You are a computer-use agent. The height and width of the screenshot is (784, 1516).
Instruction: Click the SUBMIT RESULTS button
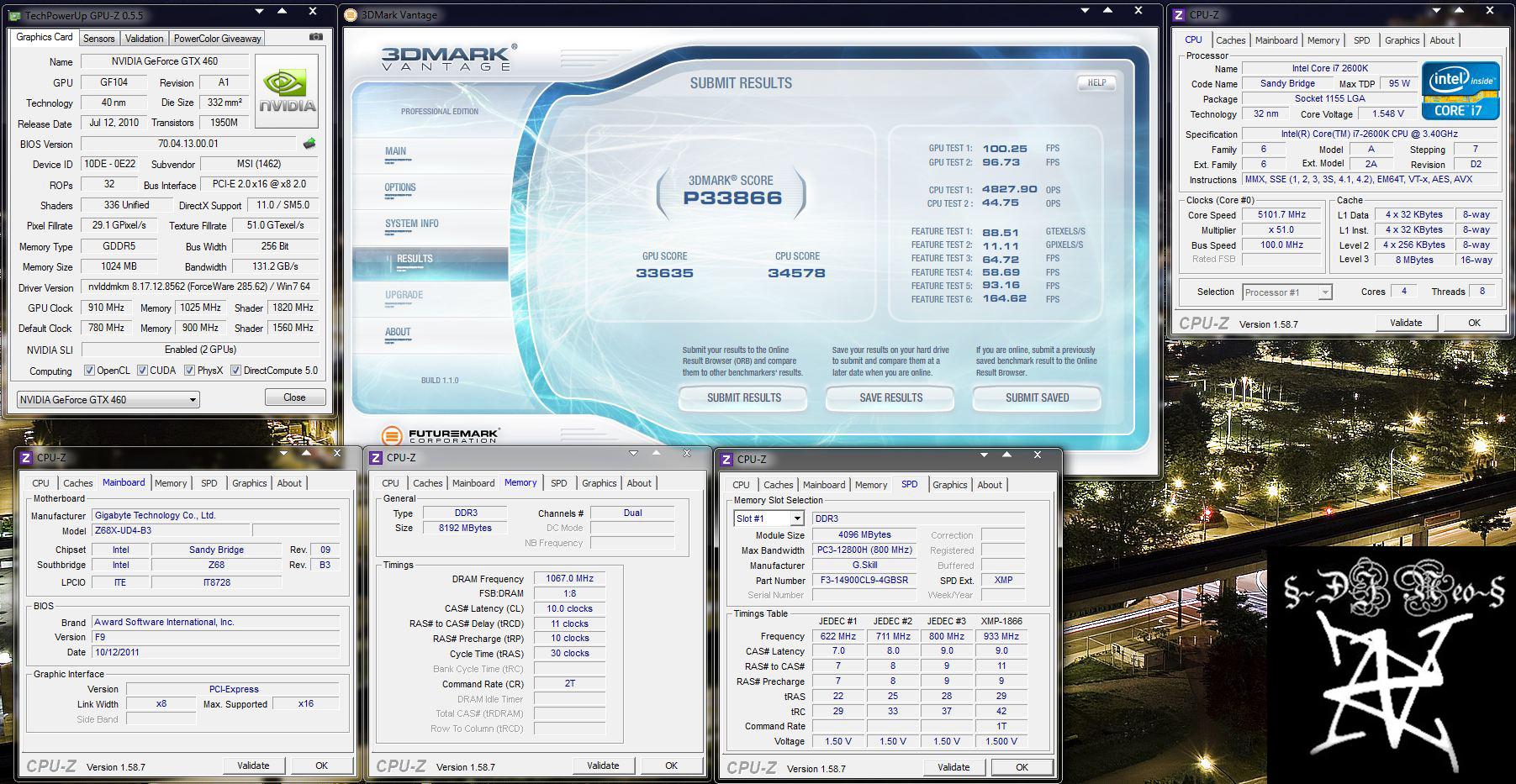[743, 398]
